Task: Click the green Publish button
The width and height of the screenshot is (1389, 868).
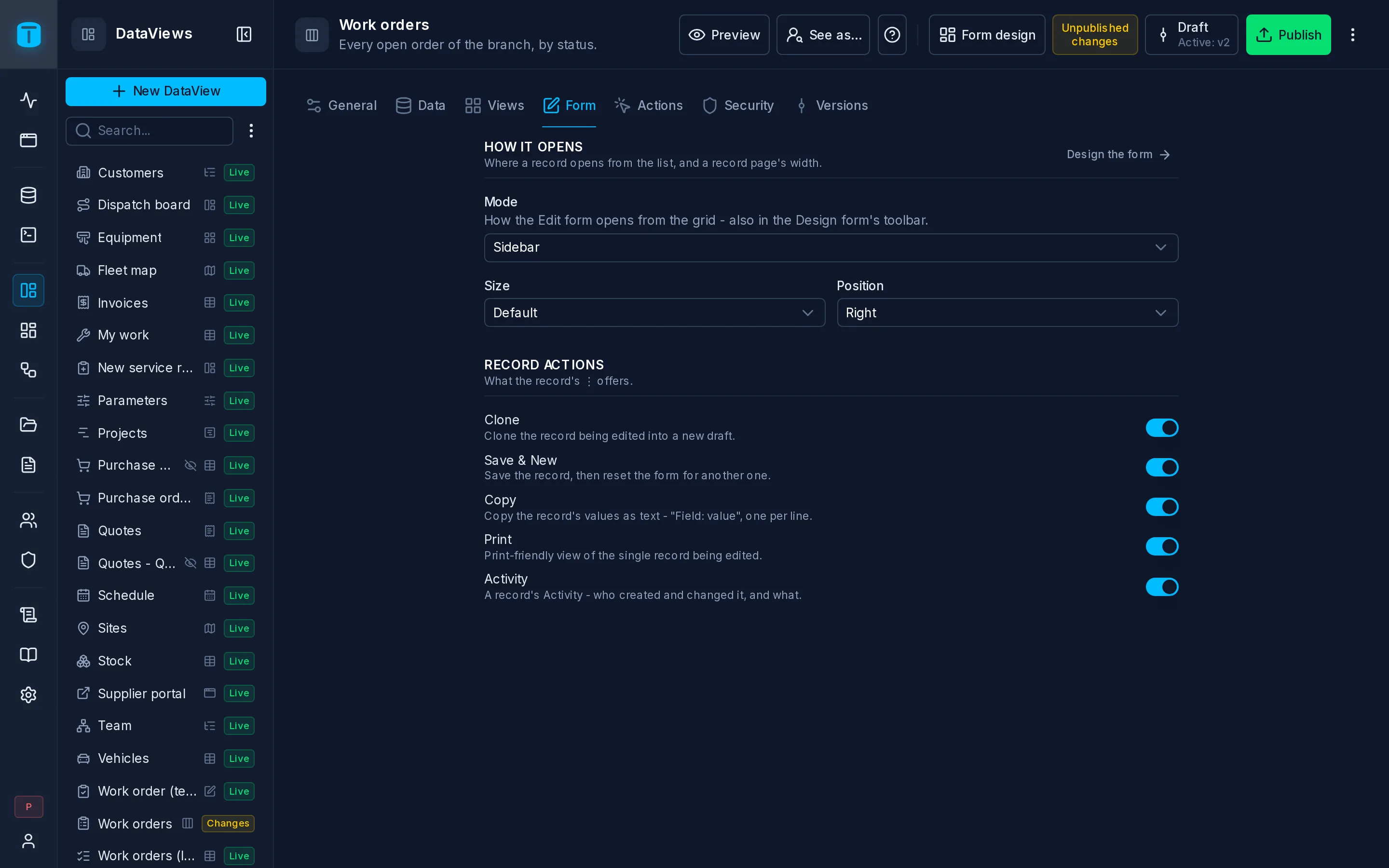Action: point(1288,35)
